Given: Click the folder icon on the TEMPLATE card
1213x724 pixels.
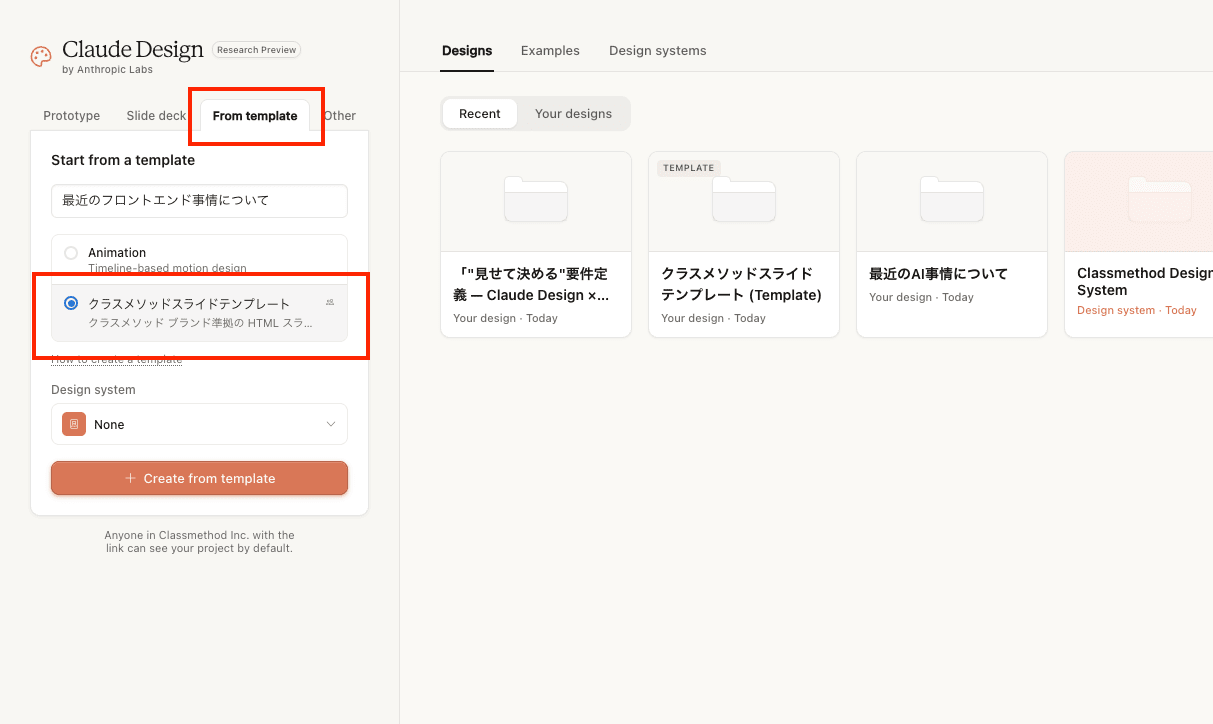Looking at the screenshot, I should (743, 199).
